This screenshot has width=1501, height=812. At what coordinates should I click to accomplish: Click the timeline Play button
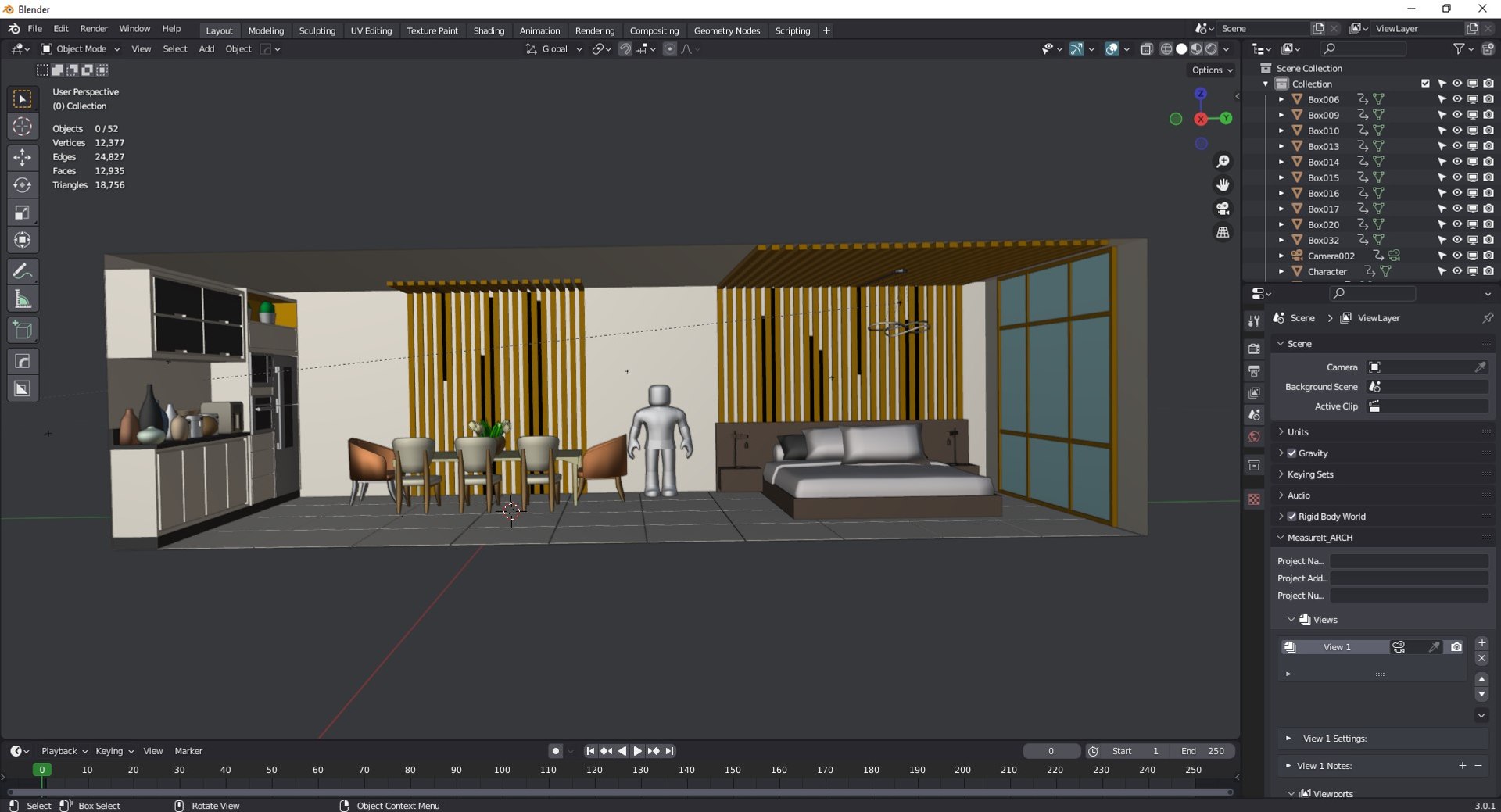point(638,751)
